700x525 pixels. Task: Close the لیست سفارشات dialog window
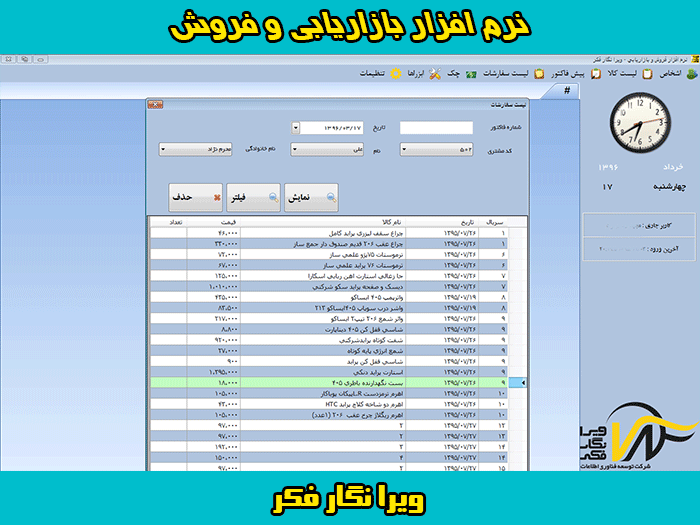[x=153, y=104]
